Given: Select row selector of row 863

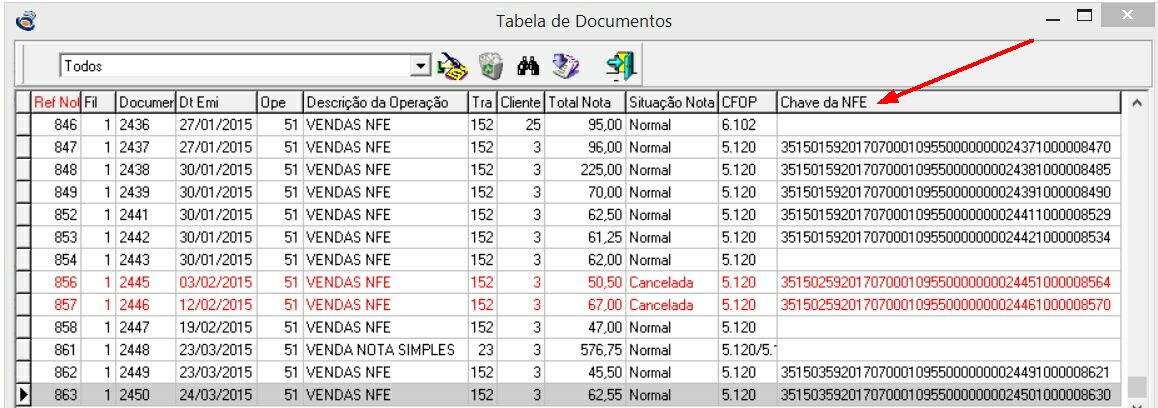Looking at the screenshot, I should point(24,395).
